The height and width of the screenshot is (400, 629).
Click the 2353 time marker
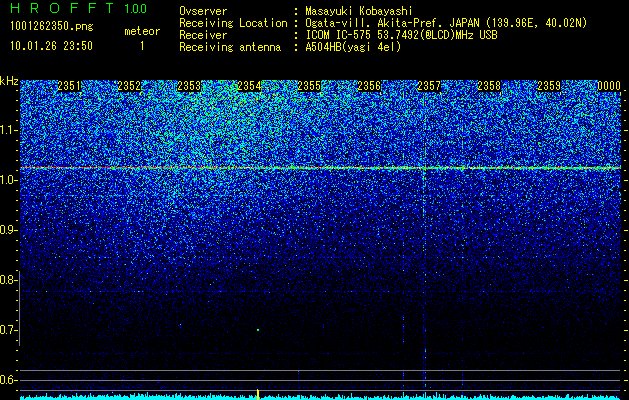point(189,86)
